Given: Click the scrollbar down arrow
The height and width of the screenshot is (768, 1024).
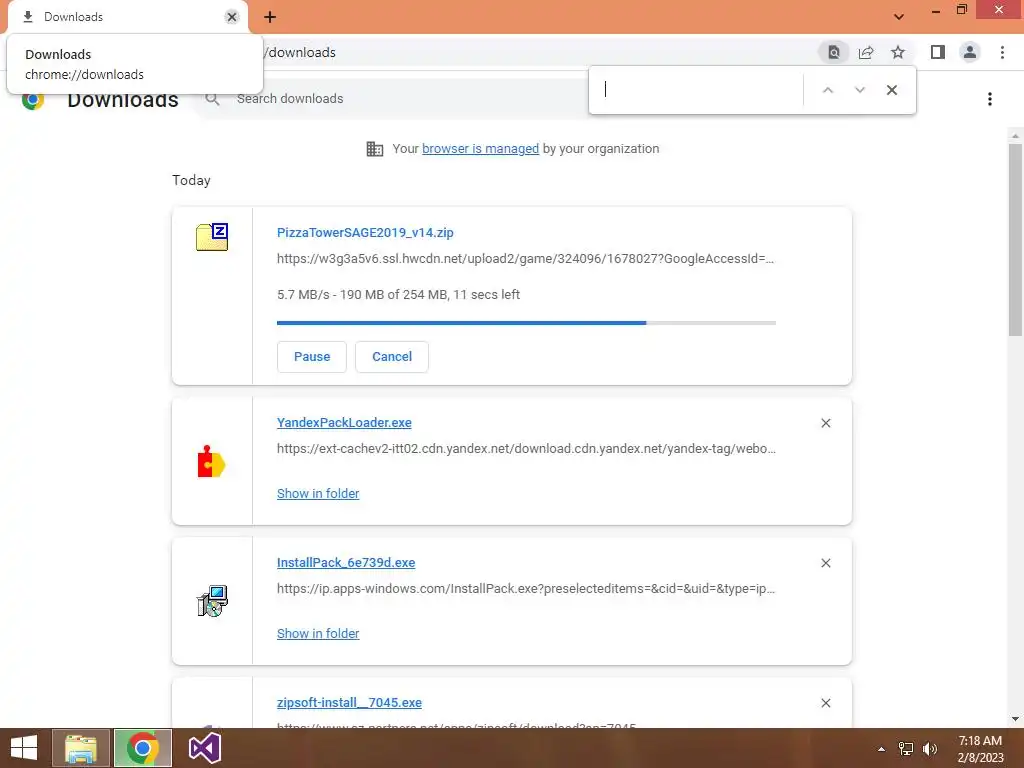Looking at the screenshot, I should click(x=1015, y=719).
